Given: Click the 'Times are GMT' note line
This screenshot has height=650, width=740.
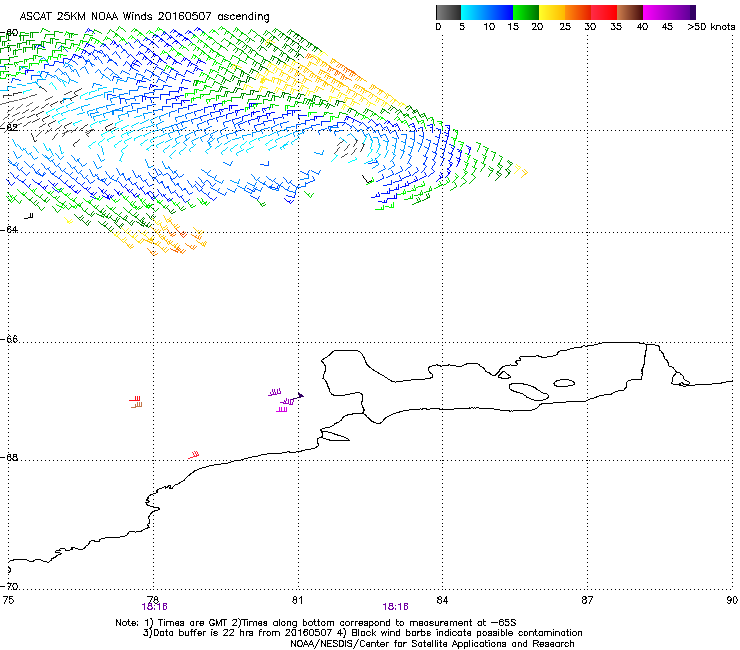Looking at the screenshot, I should coord(316,623).
